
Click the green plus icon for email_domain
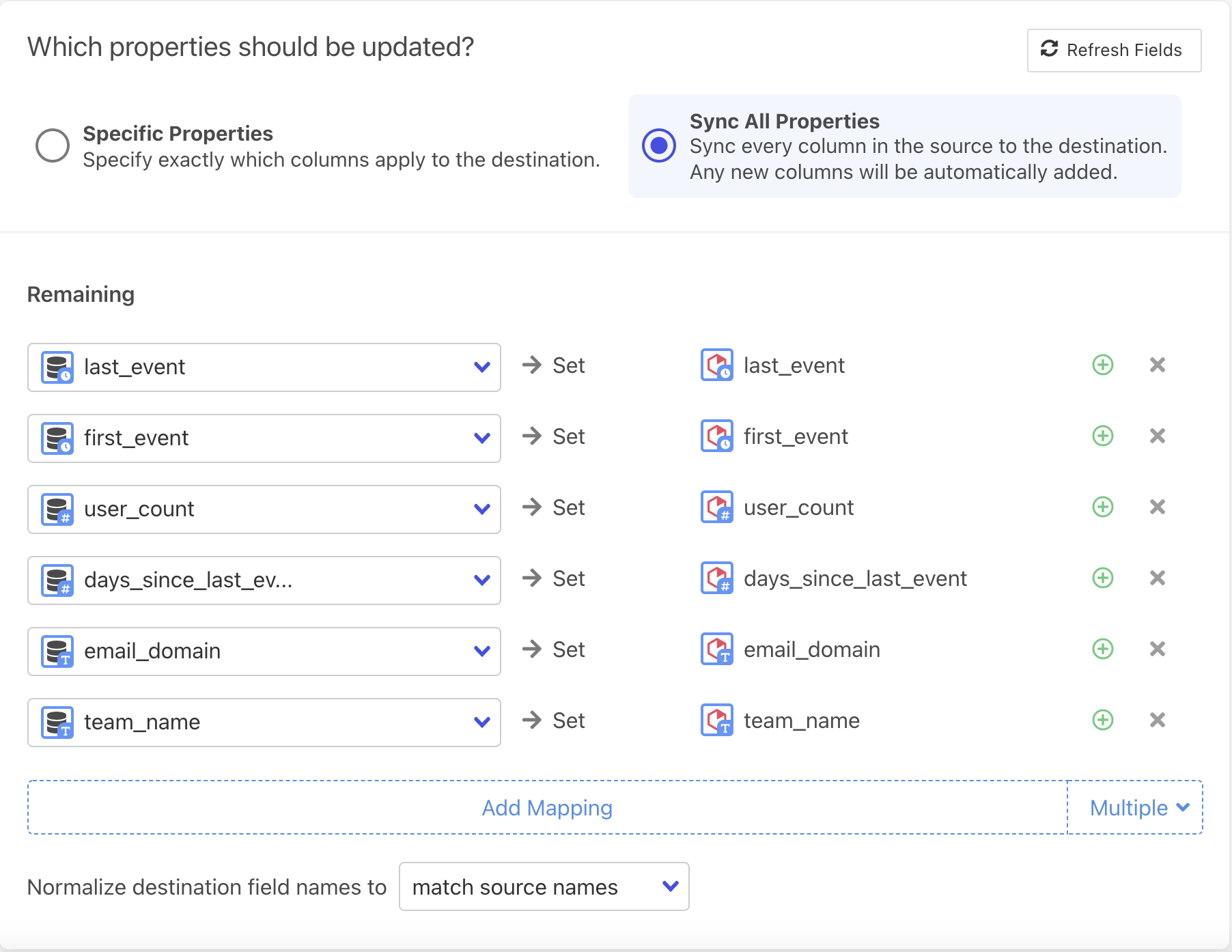(x=1102, y=649)
